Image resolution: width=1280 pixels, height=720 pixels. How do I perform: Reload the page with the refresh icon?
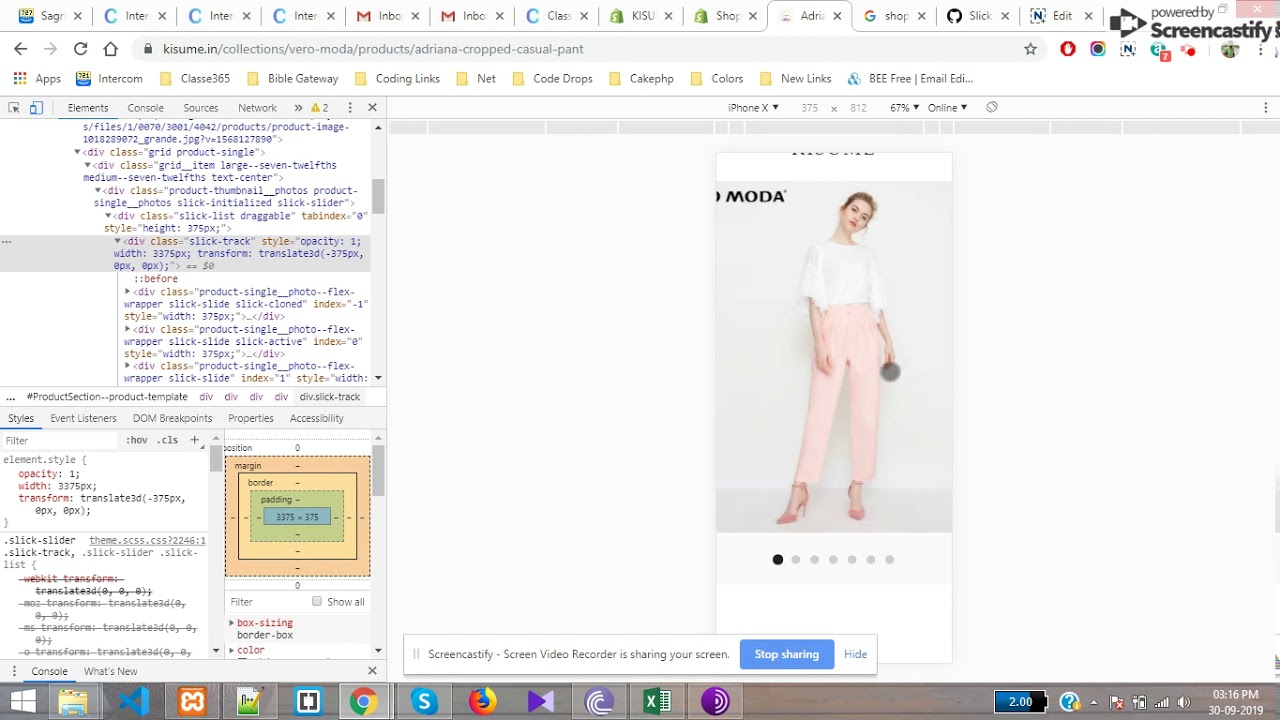[x=80, y=48]
